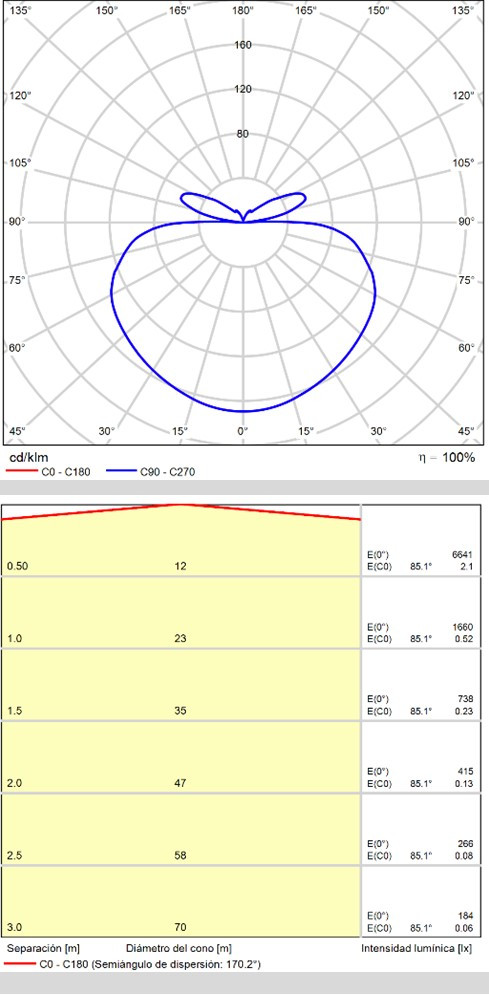The width and height of the screenshot is (489, 995).
Task: Select the radial scale value 80
Action: 243,133
